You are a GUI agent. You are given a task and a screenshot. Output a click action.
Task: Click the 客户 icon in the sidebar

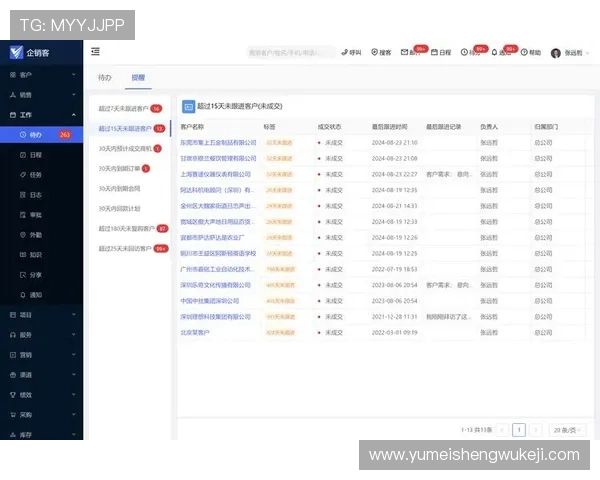pyautogui.click(x=13, y=75)
